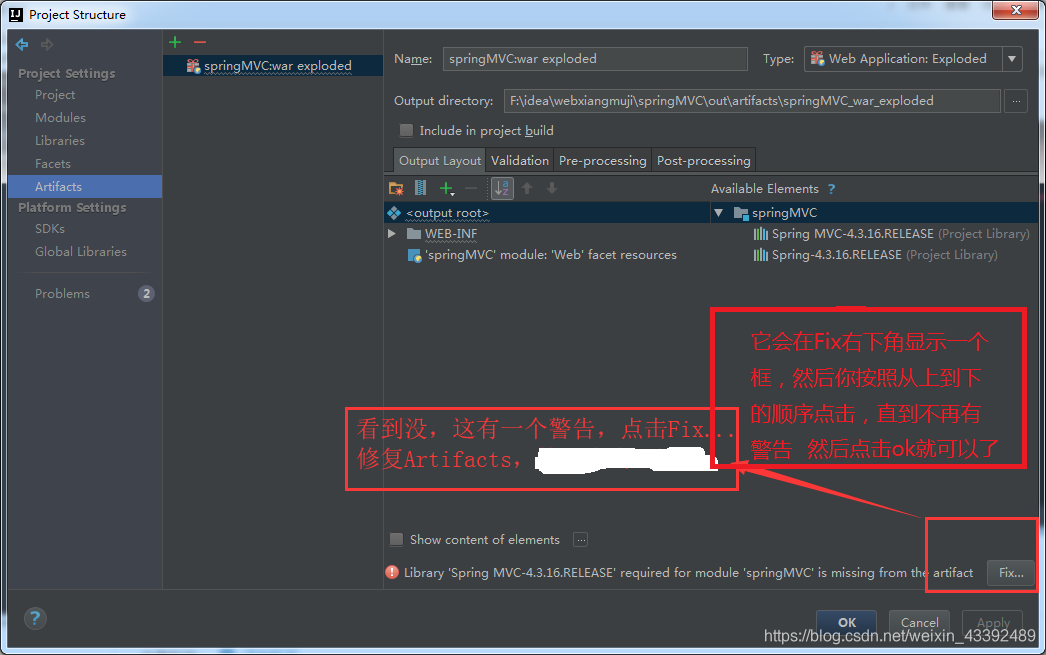Viewport: 1046px width, 655px height.
Task: Confirm with the OK button
Action: tap(847, 622)
